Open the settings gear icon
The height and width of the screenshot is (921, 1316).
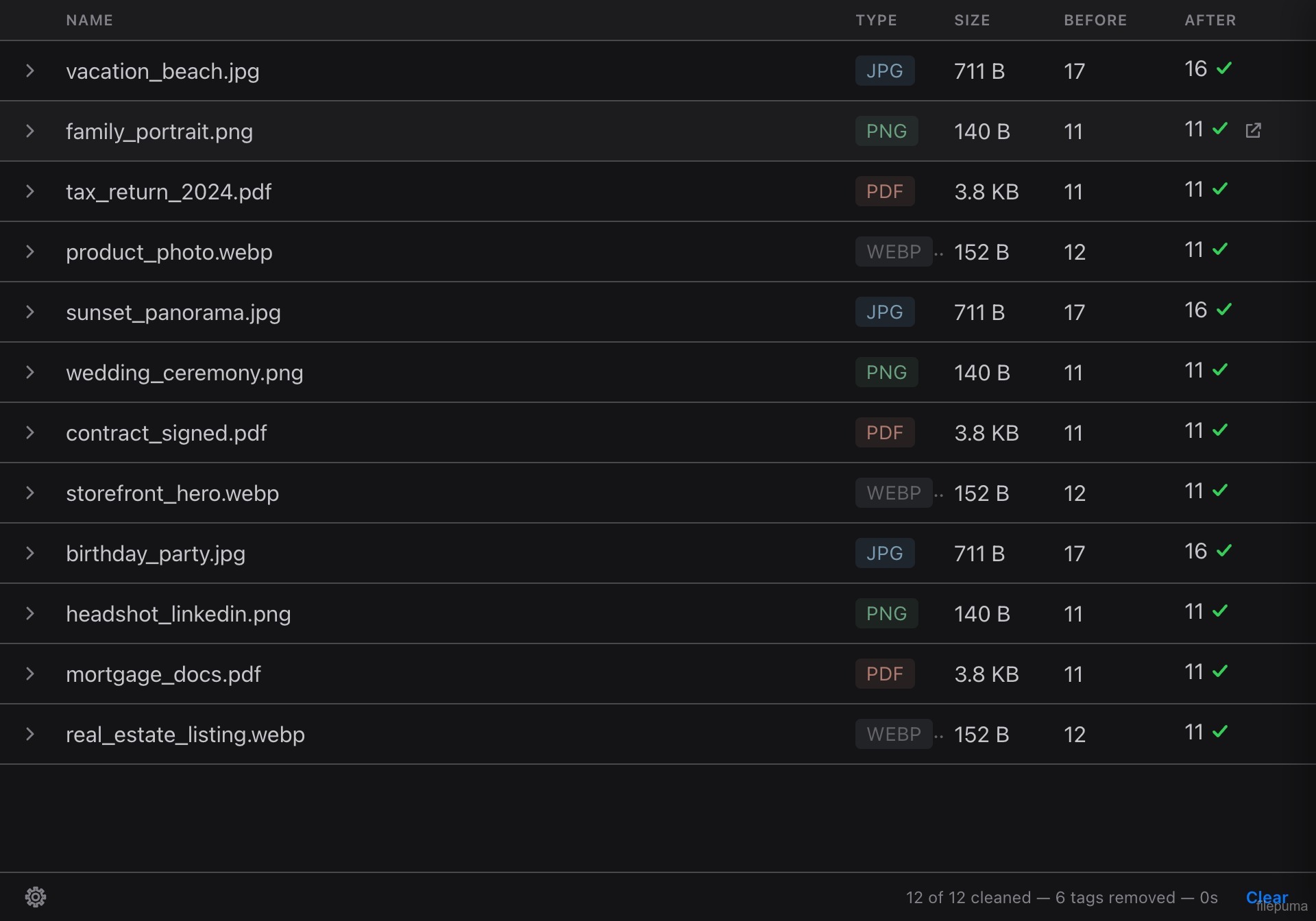pos(36,896)
